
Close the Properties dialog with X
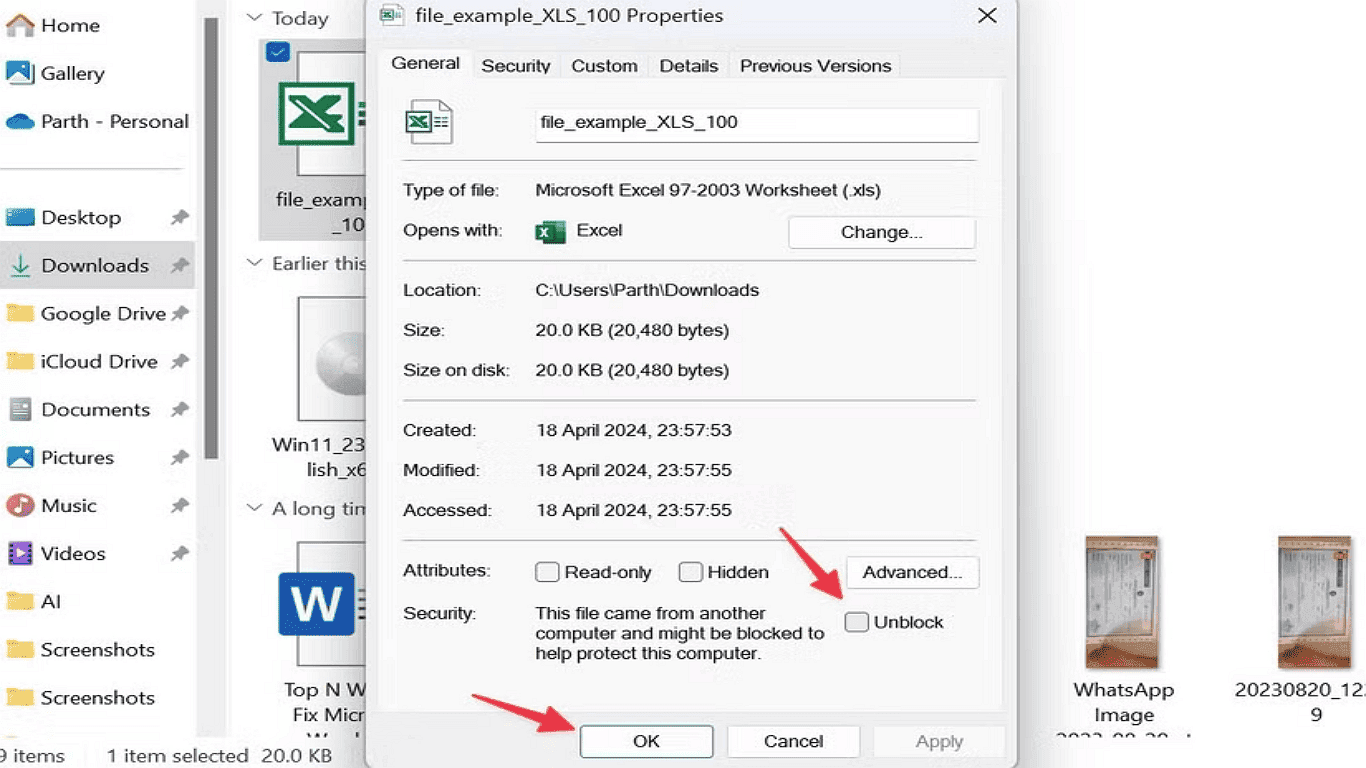[x=987, y=16]
